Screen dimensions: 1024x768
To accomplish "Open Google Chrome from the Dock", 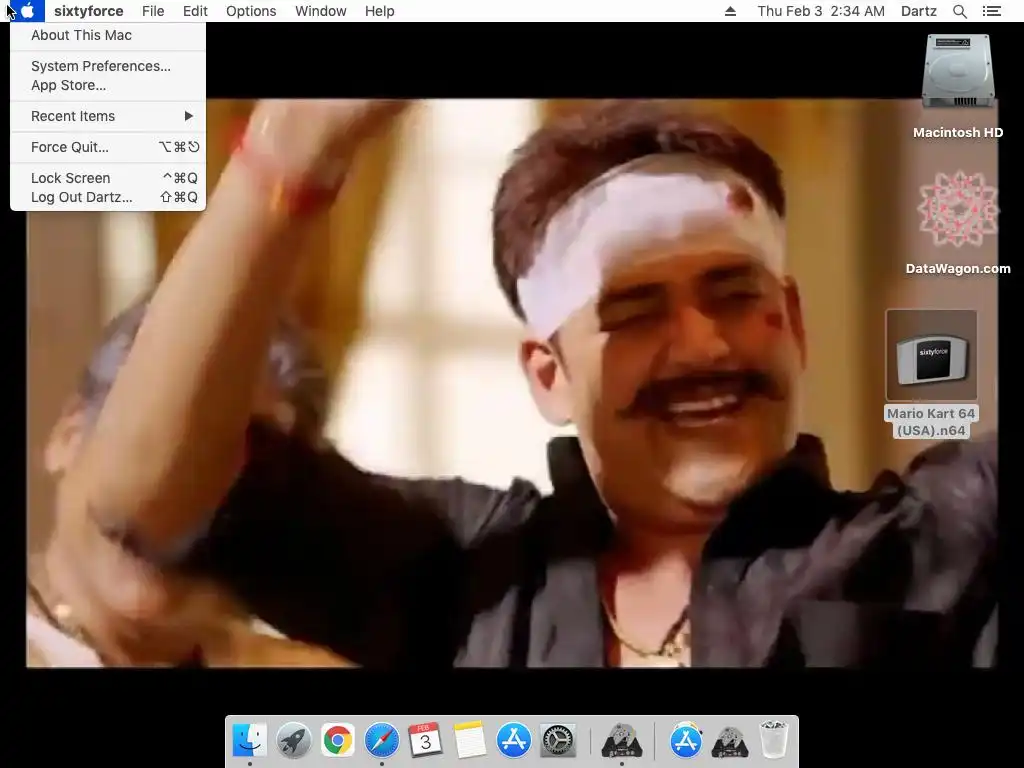I will pyautogui.click(x=337, y=741).
